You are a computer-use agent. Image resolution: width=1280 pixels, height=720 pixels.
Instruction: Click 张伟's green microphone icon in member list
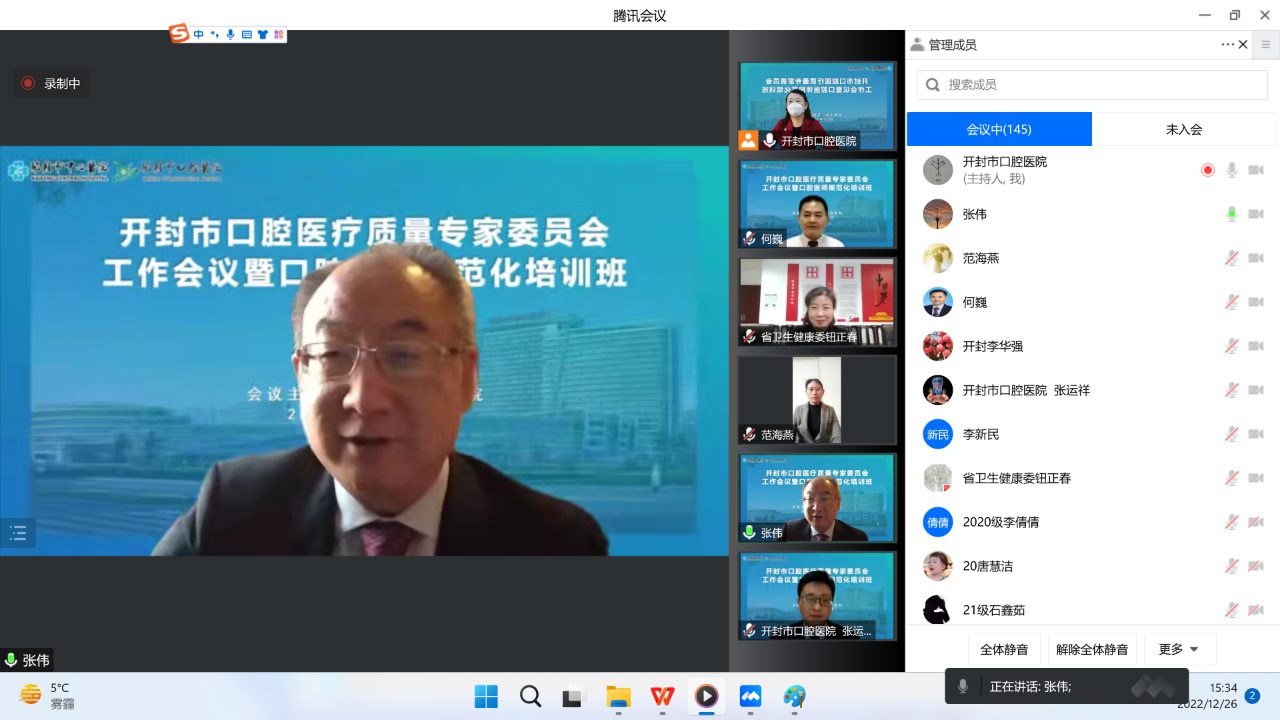tap(1231, 213)
